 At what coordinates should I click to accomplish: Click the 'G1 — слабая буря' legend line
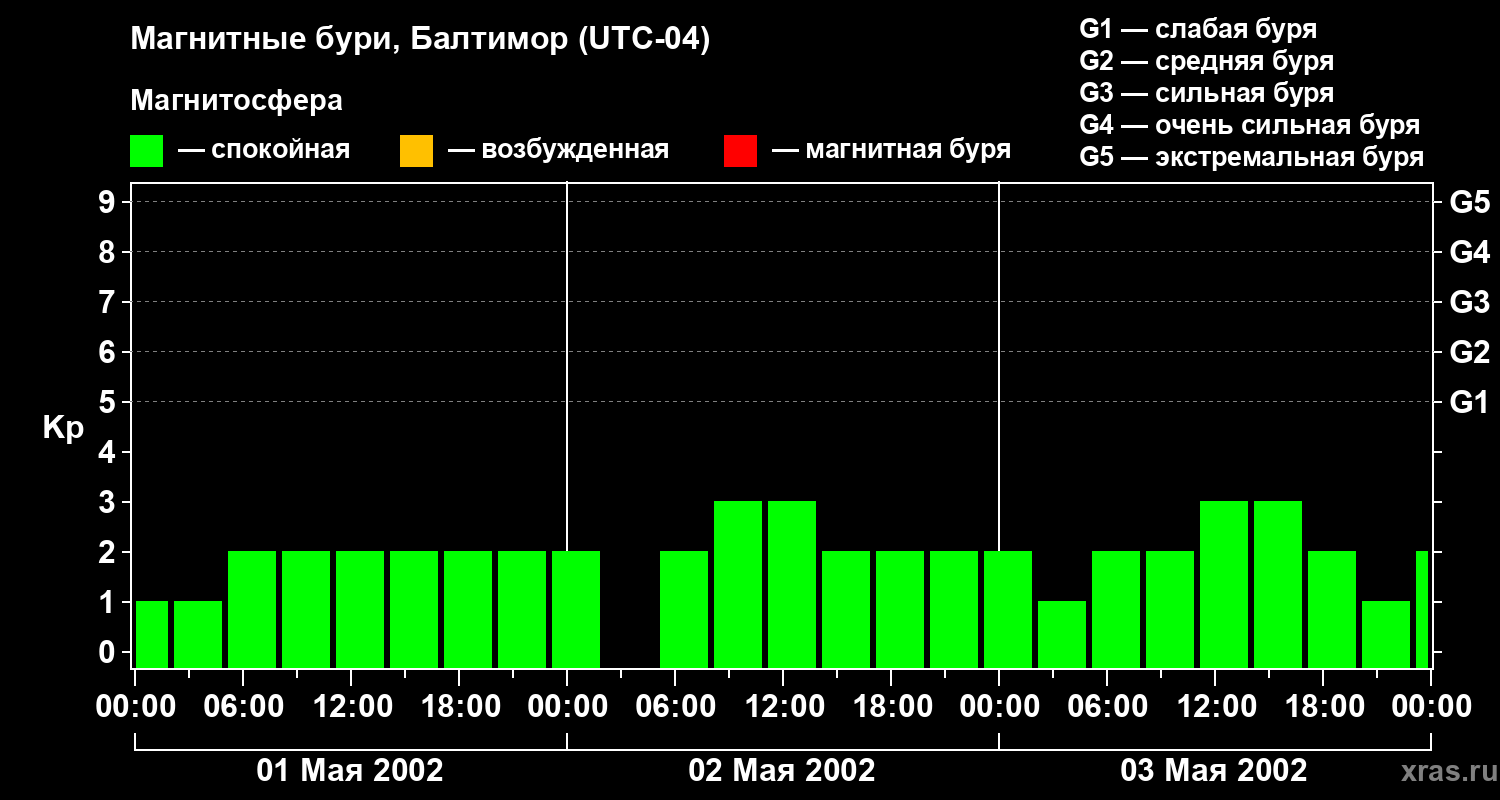point(1198,29)
